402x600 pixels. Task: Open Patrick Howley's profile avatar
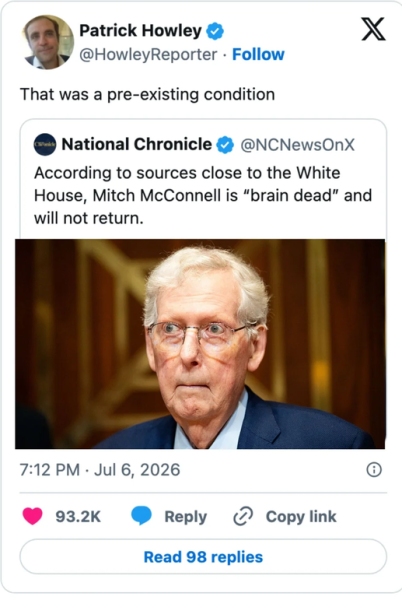(x=48, y=42)
